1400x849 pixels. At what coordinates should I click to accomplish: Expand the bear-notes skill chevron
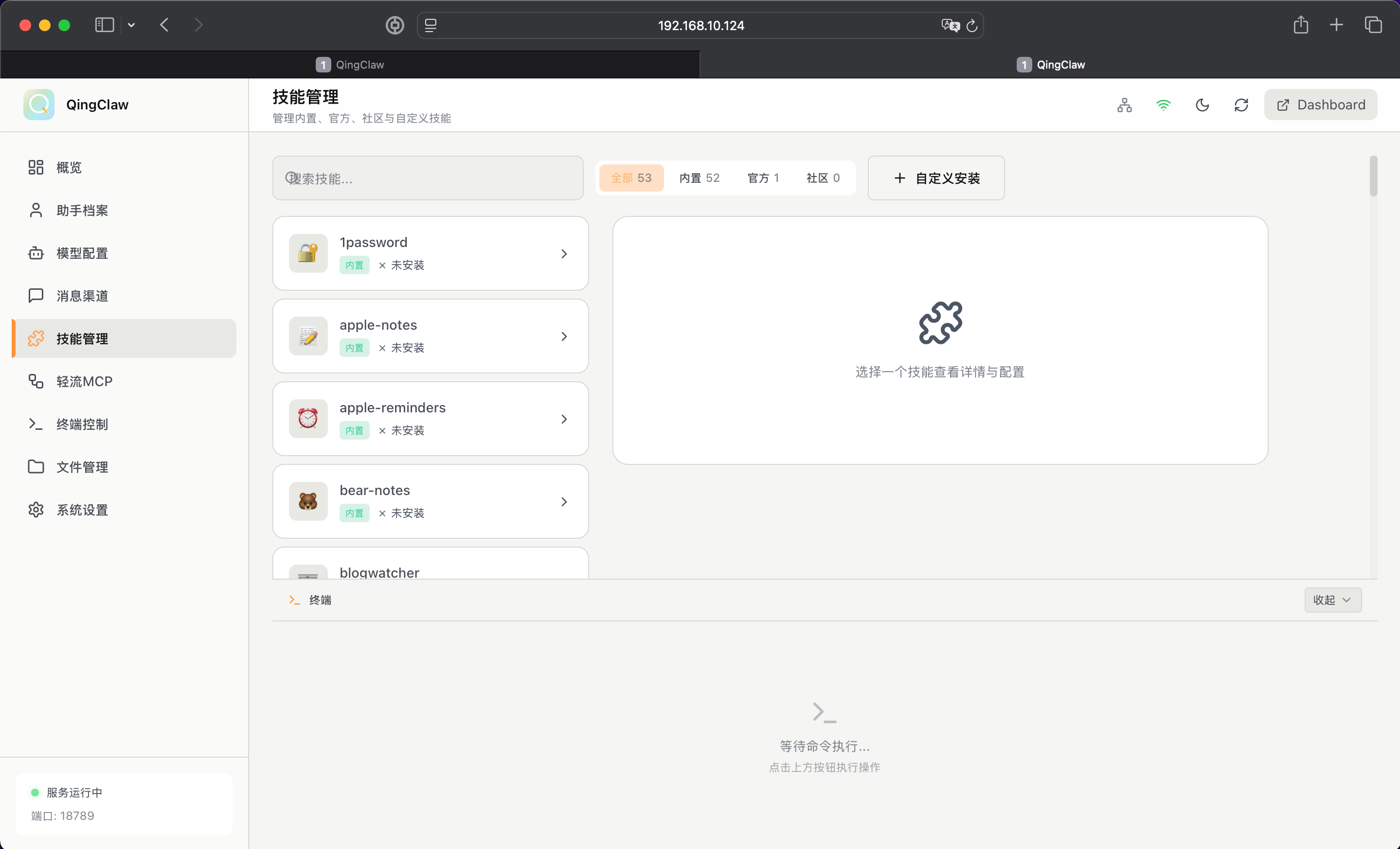[564, 501]
